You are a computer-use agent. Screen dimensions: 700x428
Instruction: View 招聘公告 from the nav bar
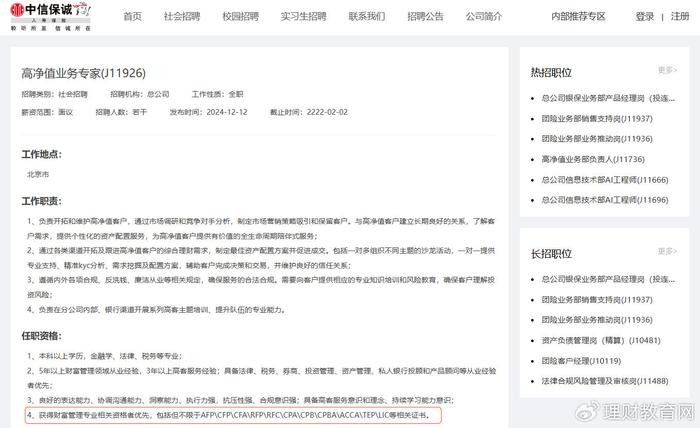pos(425,17)
